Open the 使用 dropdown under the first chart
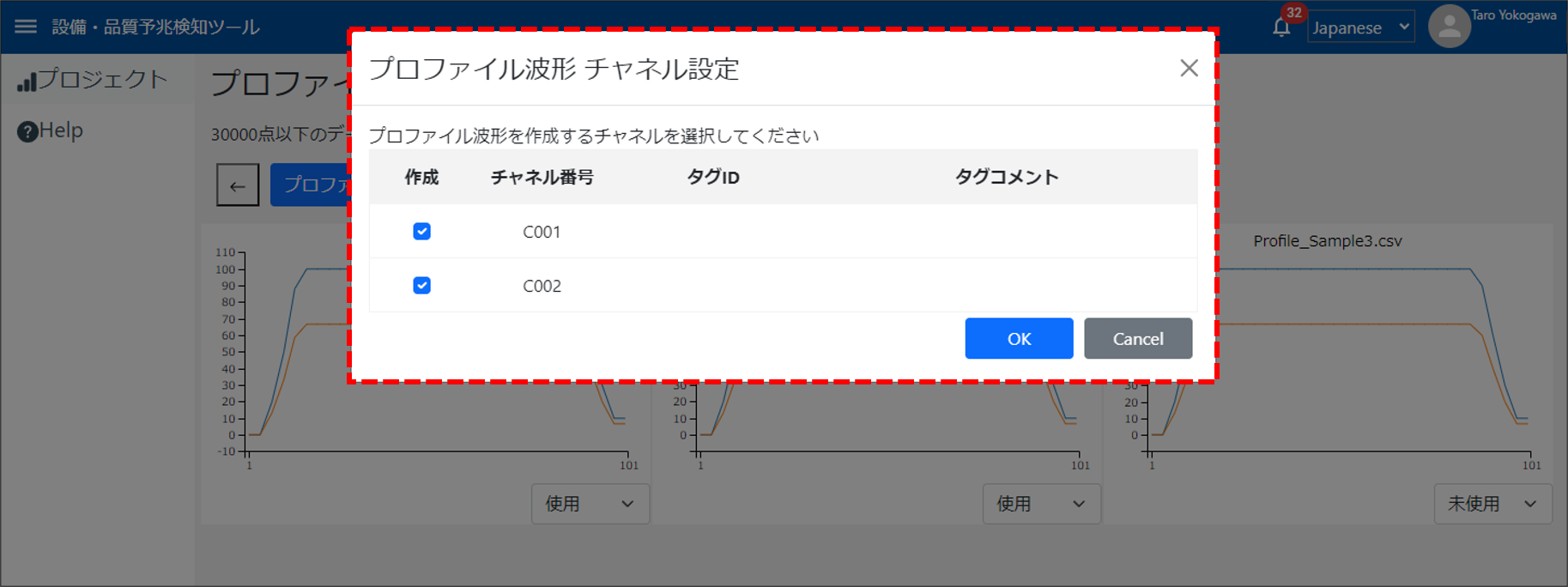1568x587 pixels. pos(590,504)
